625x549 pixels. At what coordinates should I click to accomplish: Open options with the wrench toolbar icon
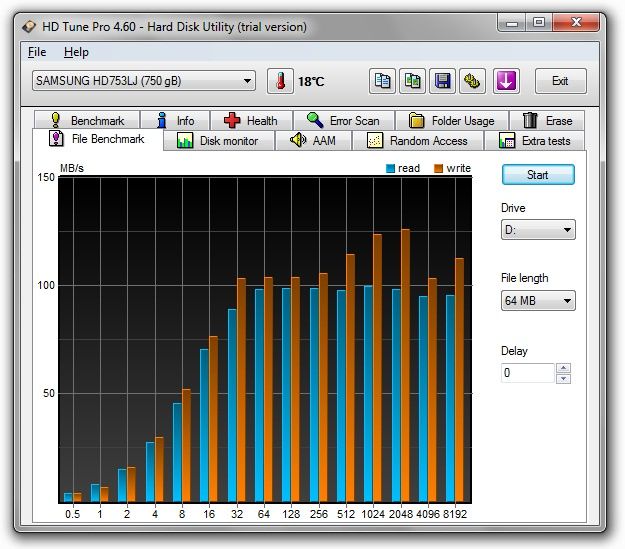pyautogui.click(x=472, y=81)
